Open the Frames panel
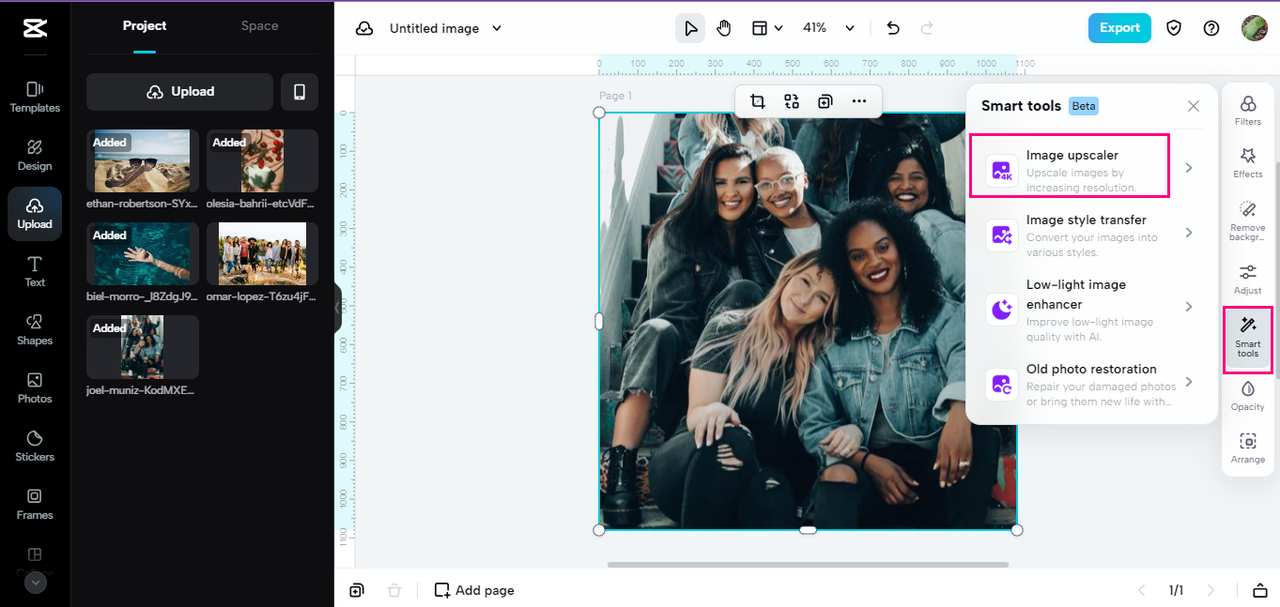Screen dimensions: 1280x607 (35, 504)
